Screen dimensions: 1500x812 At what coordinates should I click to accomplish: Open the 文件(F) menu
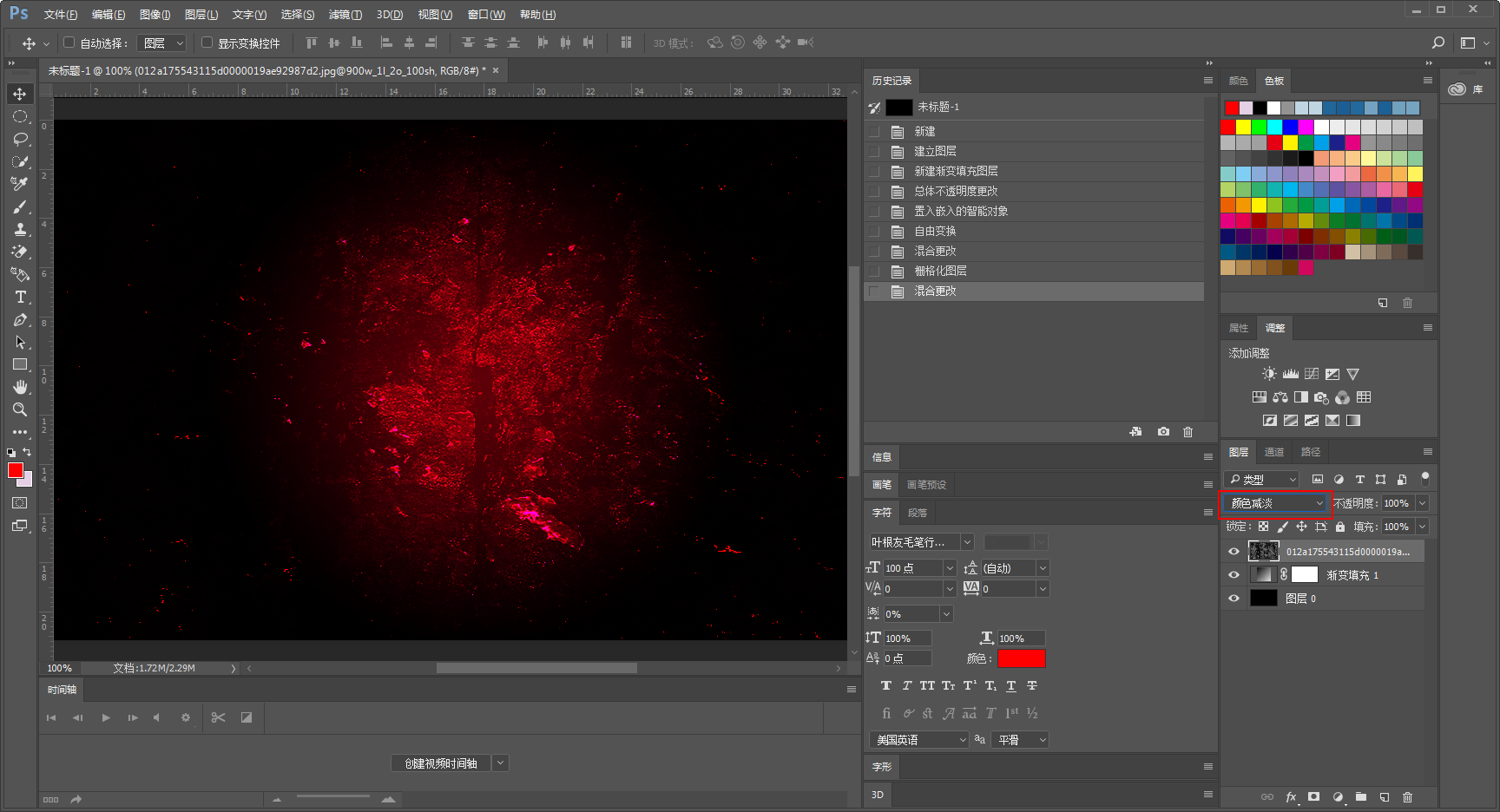[x=61, y=15]
